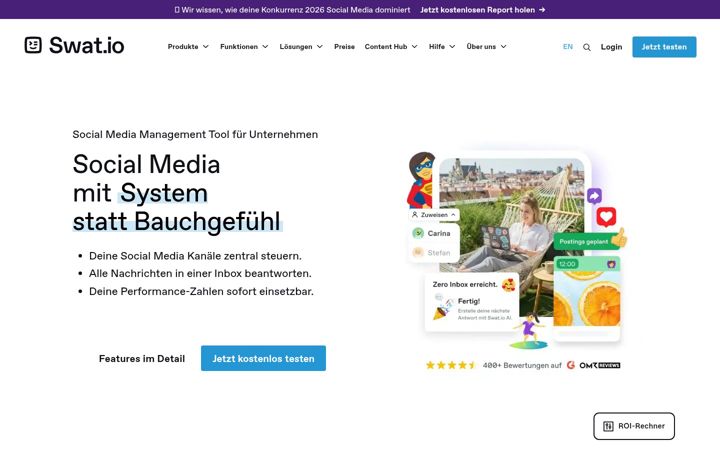Open the Preise menu item

[x=344, y=46]
